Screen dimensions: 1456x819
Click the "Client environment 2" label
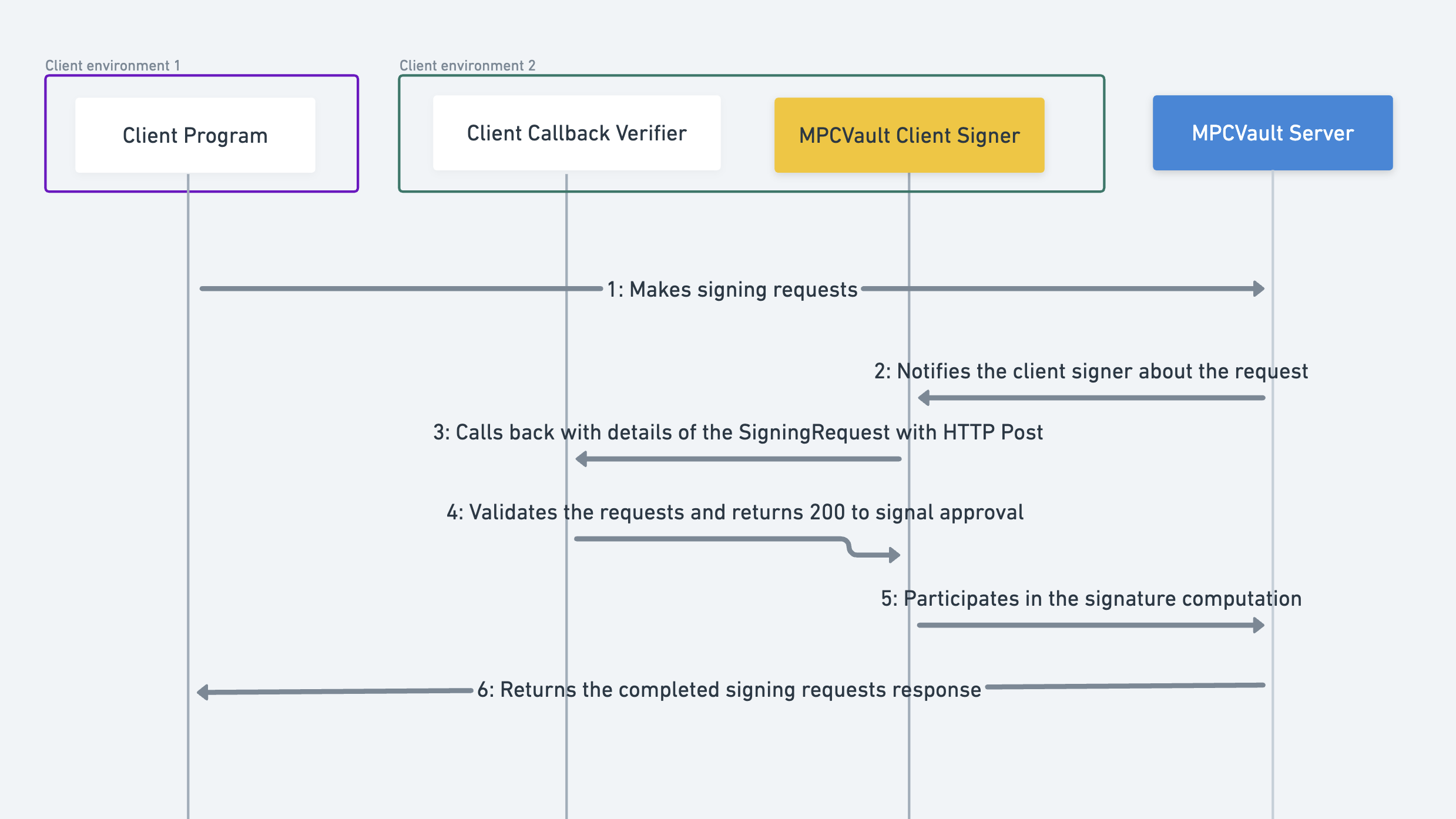(467, 65)
